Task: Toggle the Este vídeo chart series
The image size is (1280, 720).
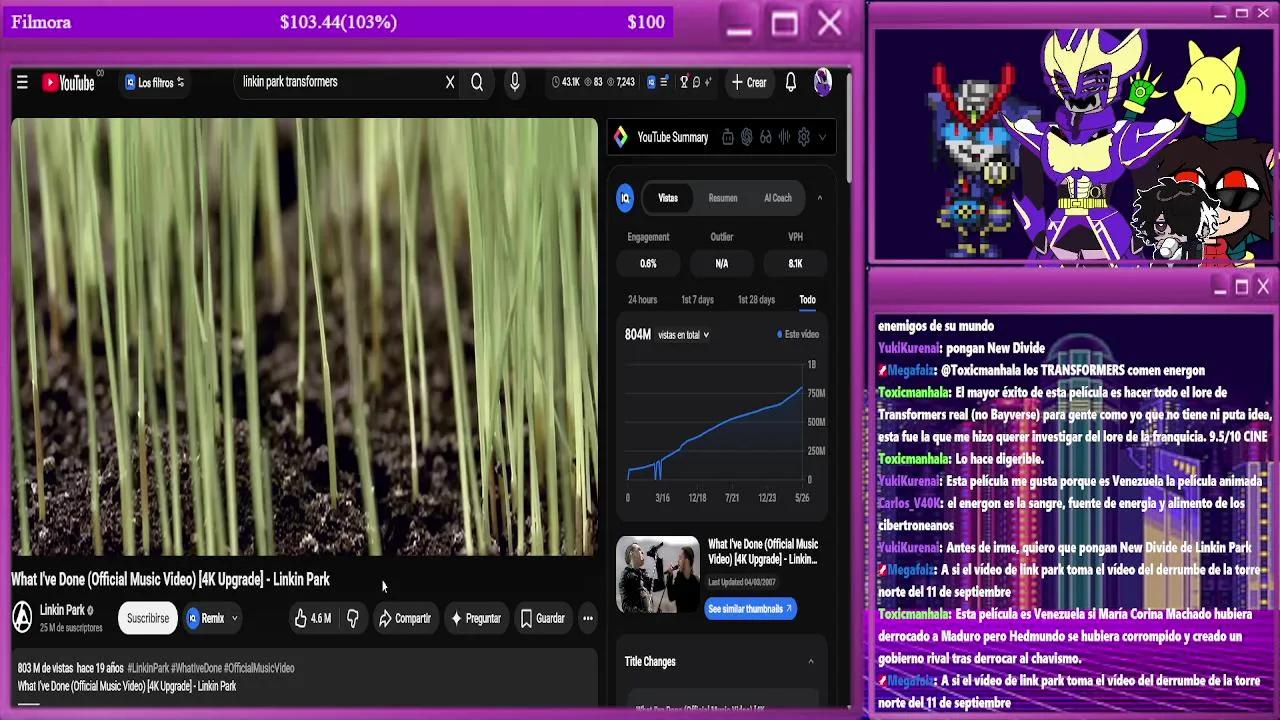Action: 799,334
